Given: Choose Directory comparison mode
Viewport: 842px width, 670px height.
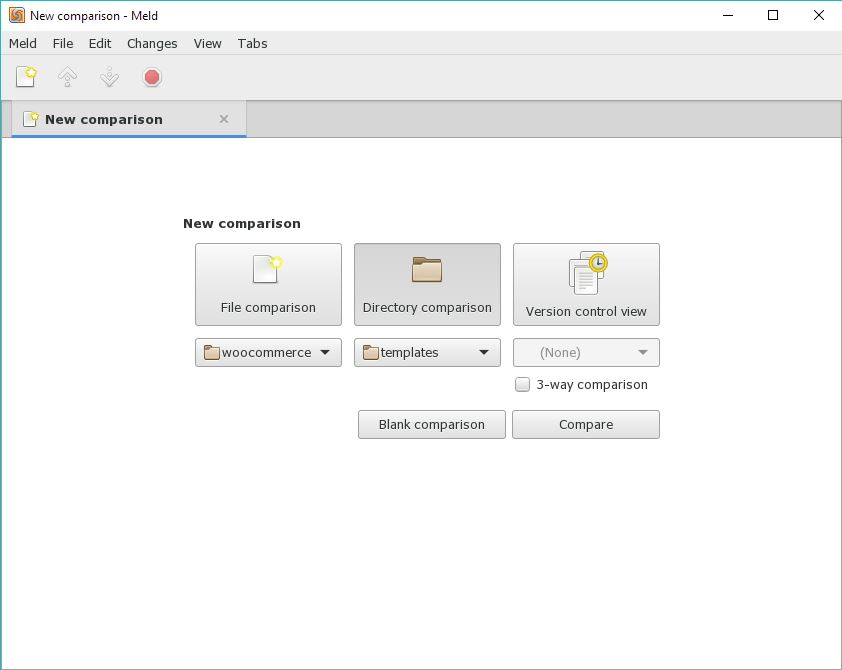Looking at the screenshot, I should 427,285.
